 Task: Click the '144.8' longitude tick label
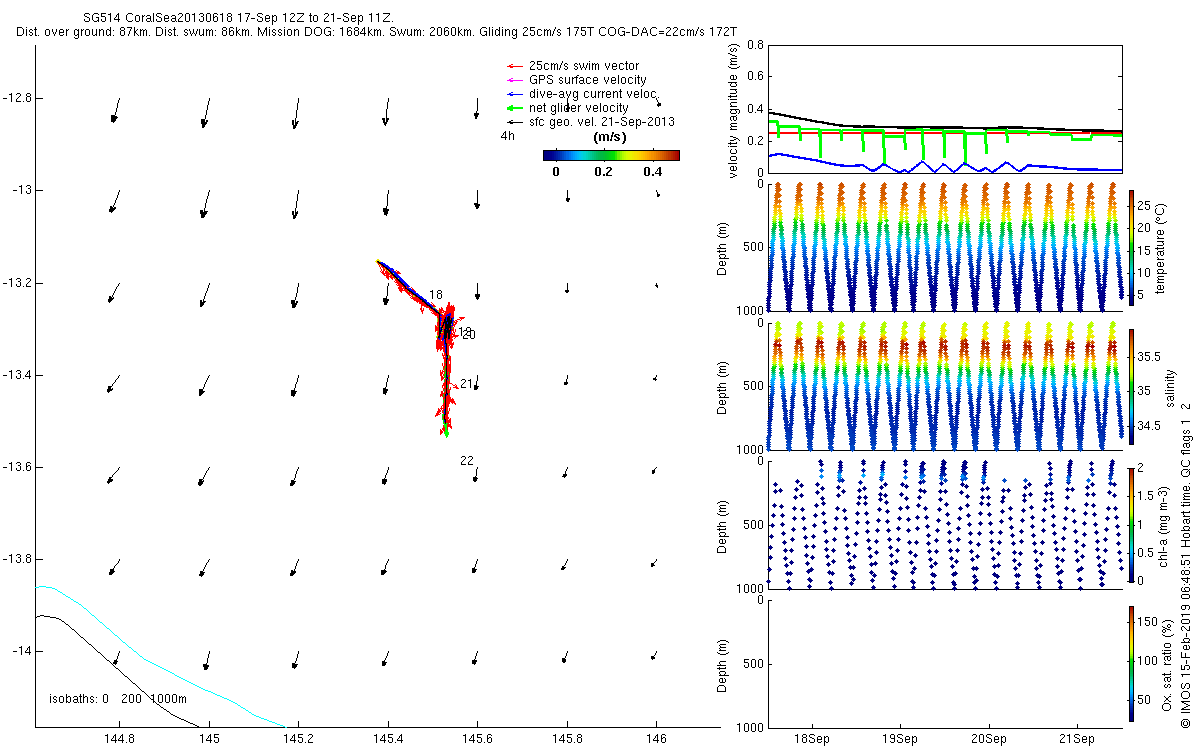pos(119,739)
